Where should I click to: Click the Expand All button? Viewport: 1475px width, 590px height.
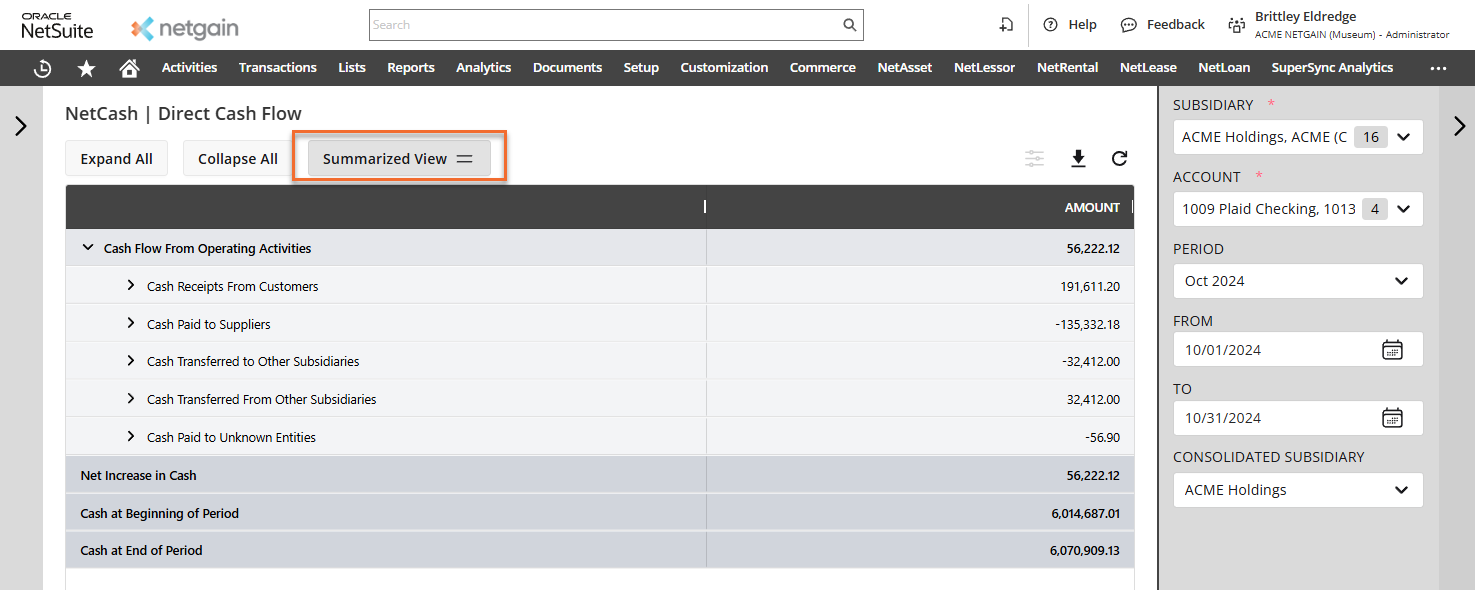click(x=116, y=159)
